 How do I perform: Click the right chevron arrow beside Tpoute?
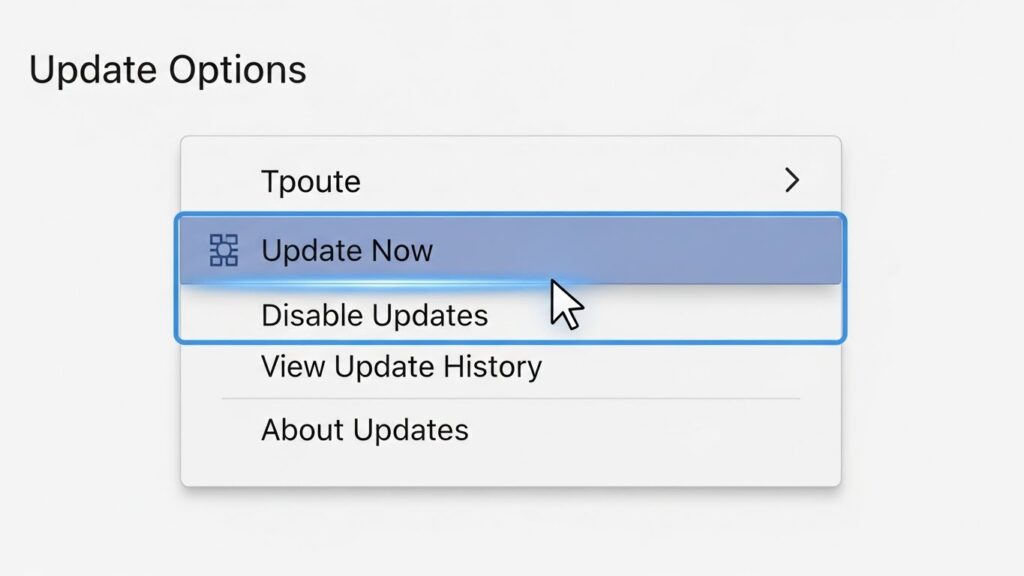coord(792,180)
